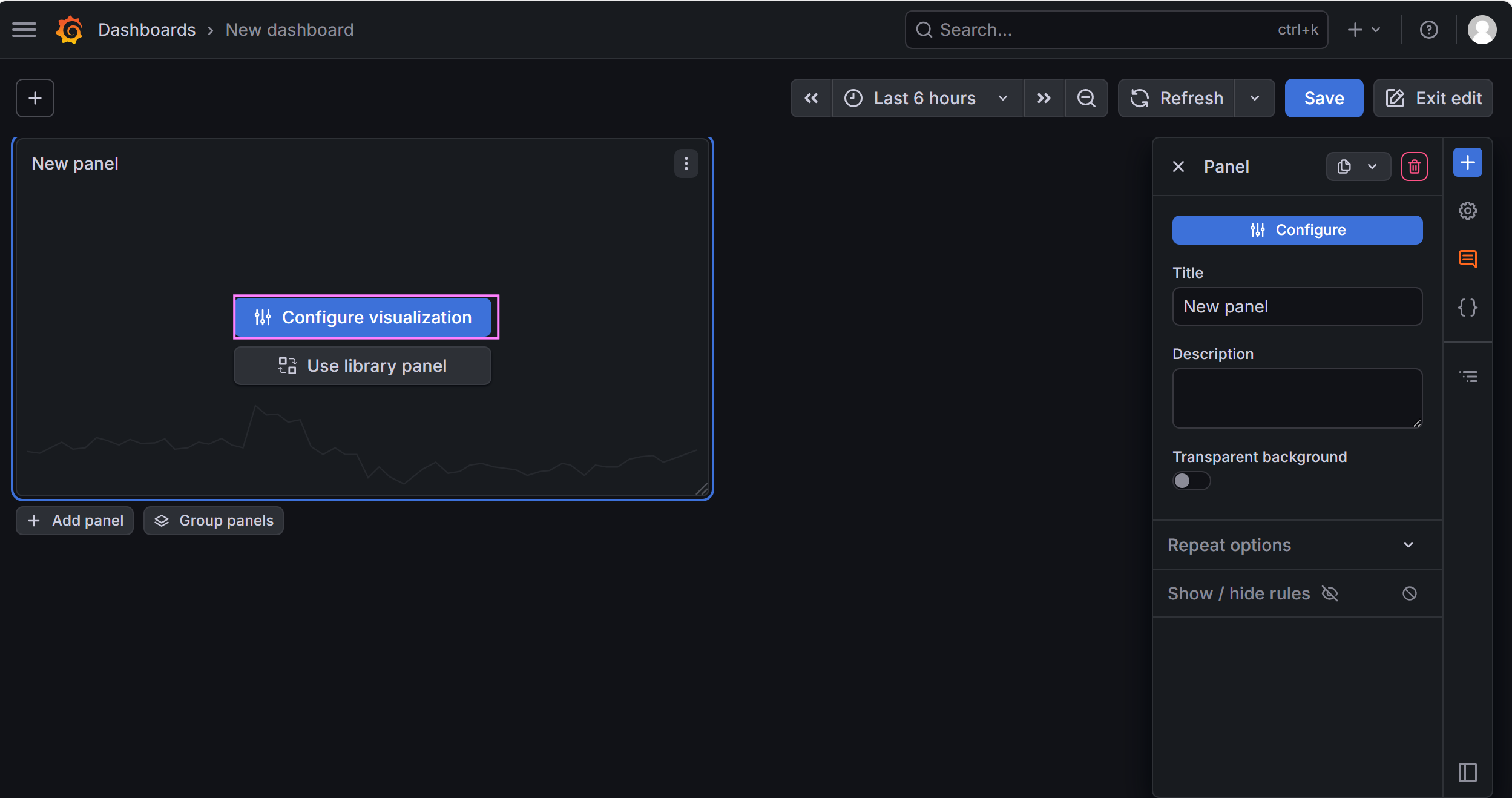Click the Save dashboard button

coord(1324,98)
